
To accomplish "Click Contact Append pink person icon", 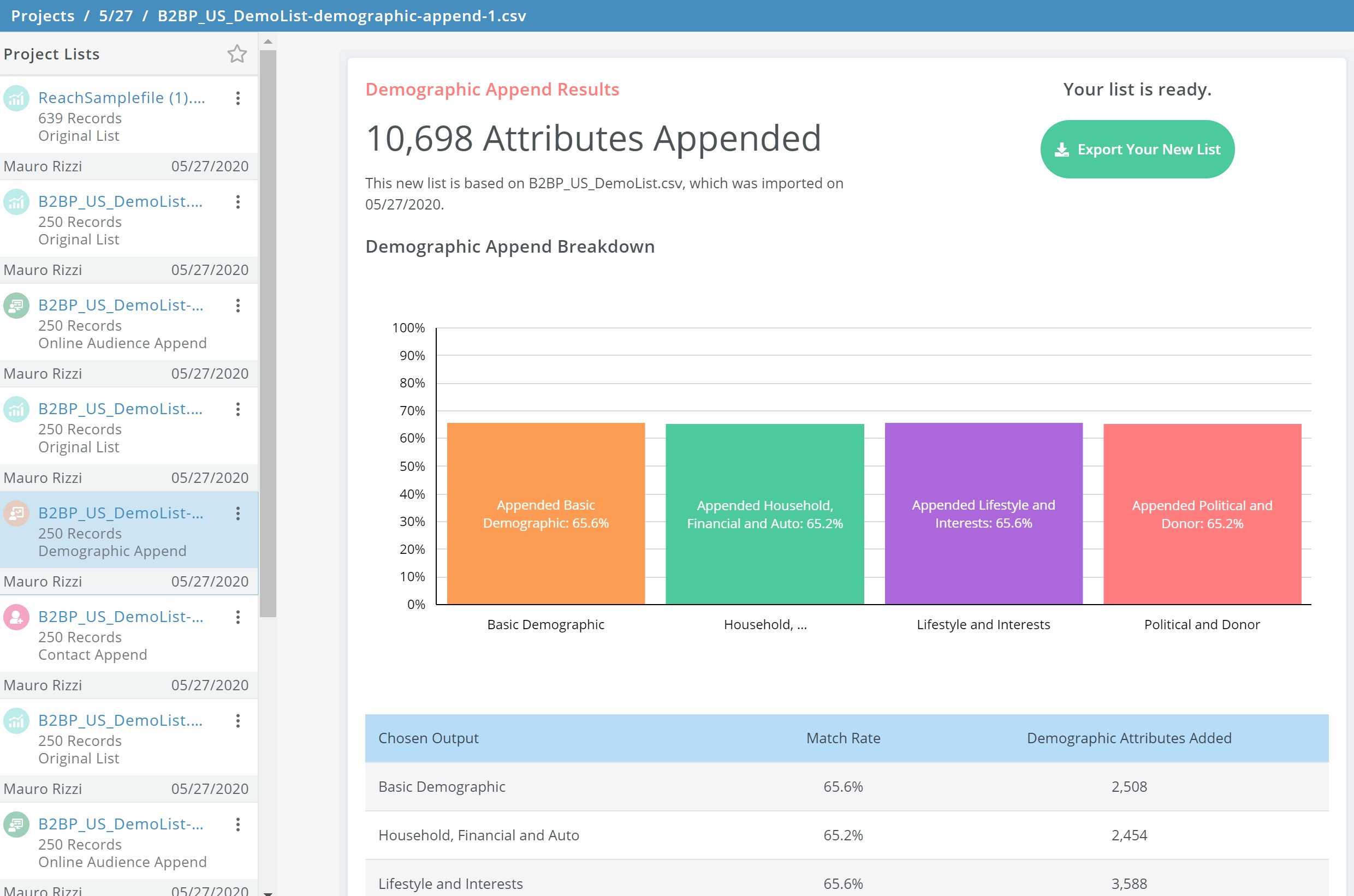I will point(16,617).
